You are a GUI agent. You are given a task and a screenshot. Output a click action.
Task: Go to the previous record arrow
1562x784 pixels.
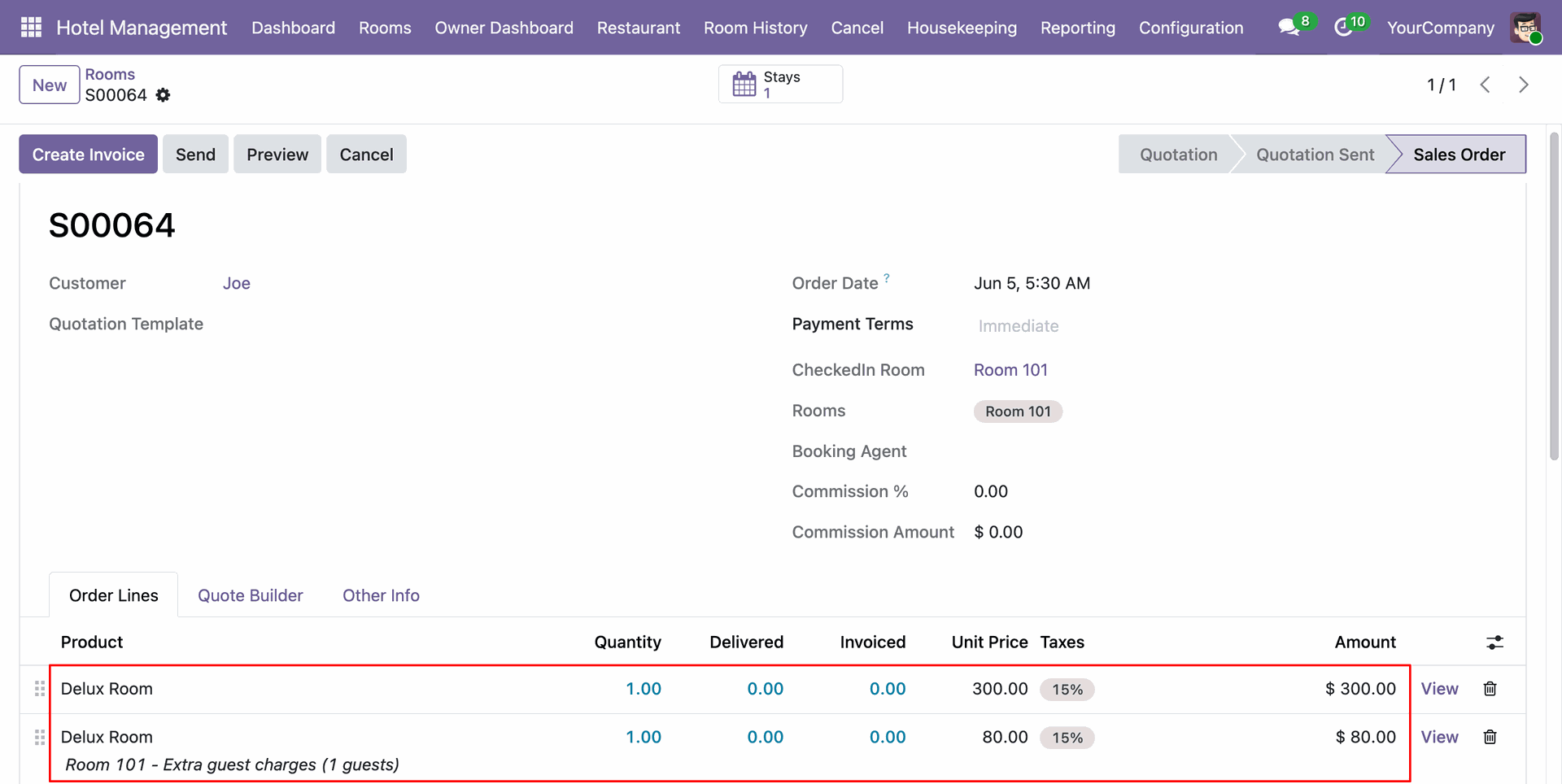pyautogui.click(x=1485, y=85)
